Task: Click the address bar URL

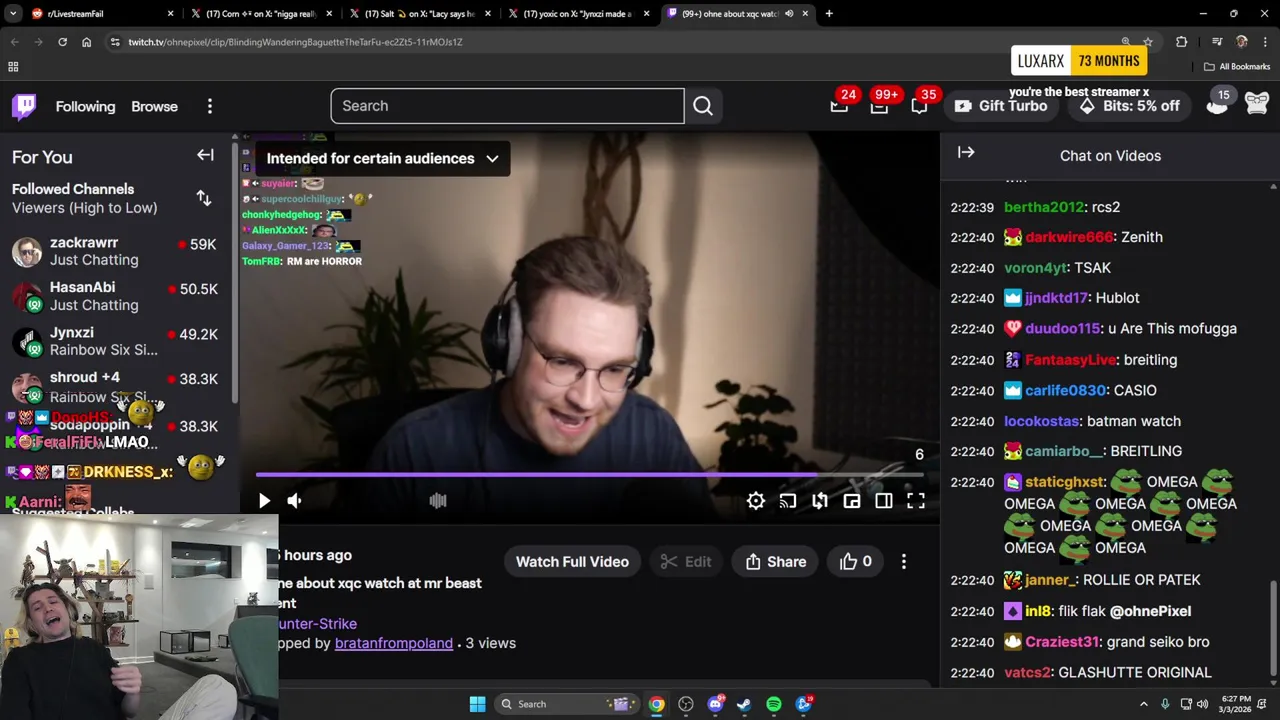Action: [295, 42]
